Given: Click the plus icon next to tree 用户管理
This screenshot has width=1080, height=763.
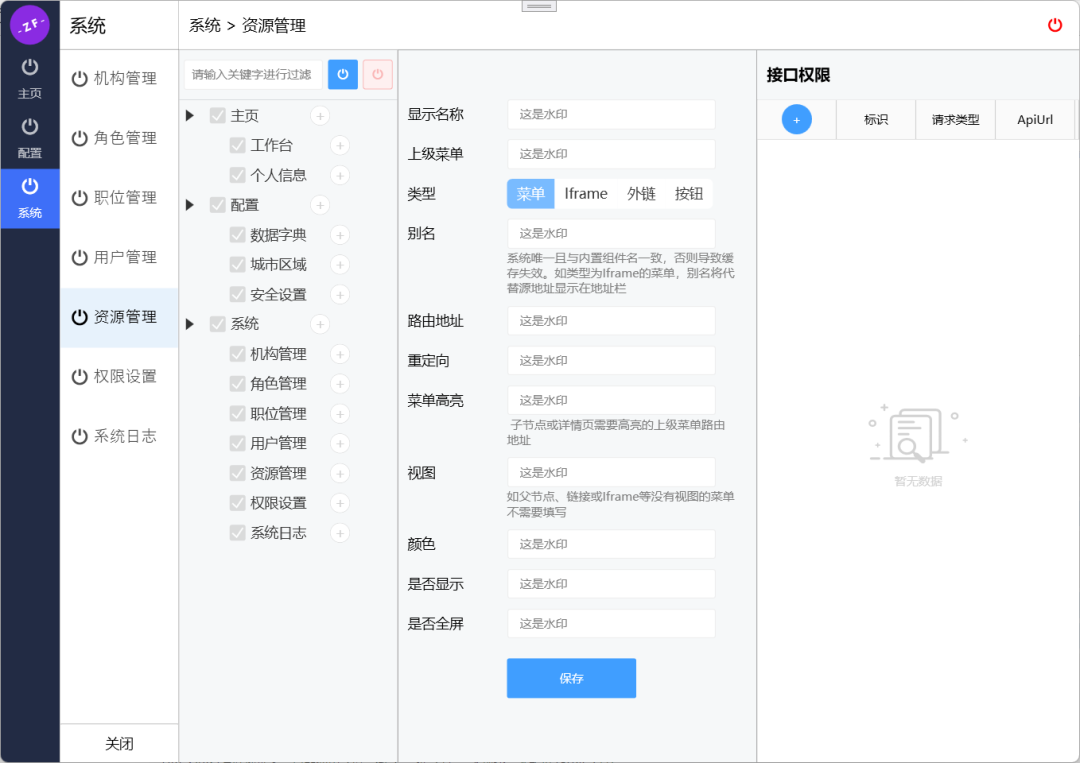Looking at the screenshot, I should coord(340,443).
